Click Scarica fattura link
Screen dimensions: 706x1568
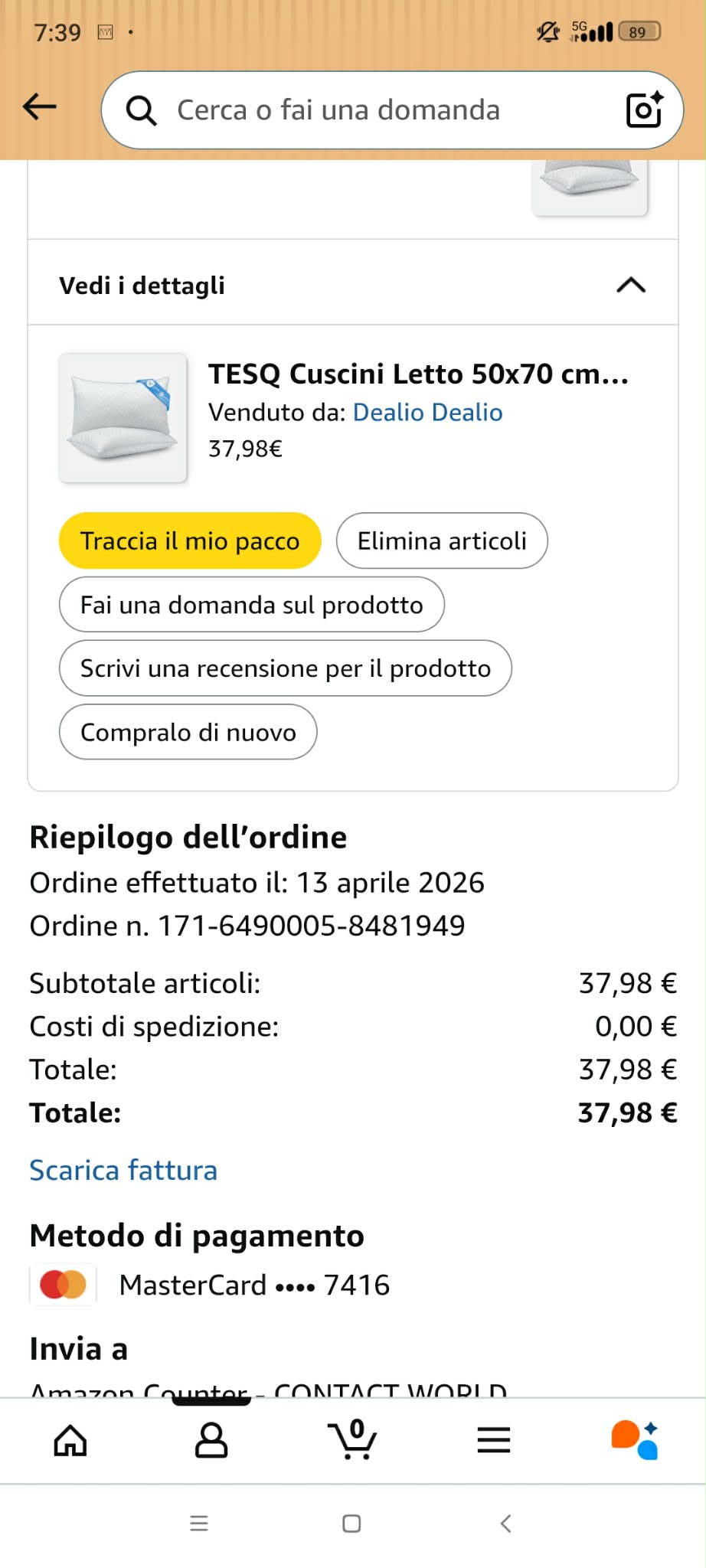pyautogui.click(x=123, y=1170)
